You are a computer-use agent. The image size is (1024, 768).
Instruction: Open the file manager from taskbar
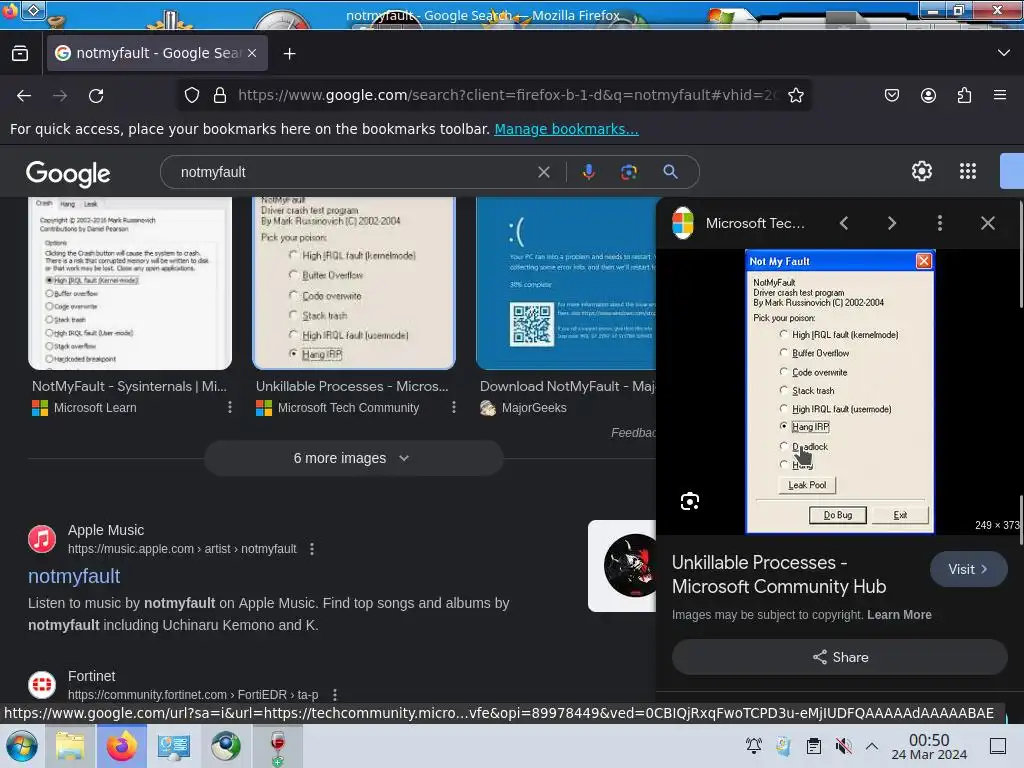click(x=70, y=746)
